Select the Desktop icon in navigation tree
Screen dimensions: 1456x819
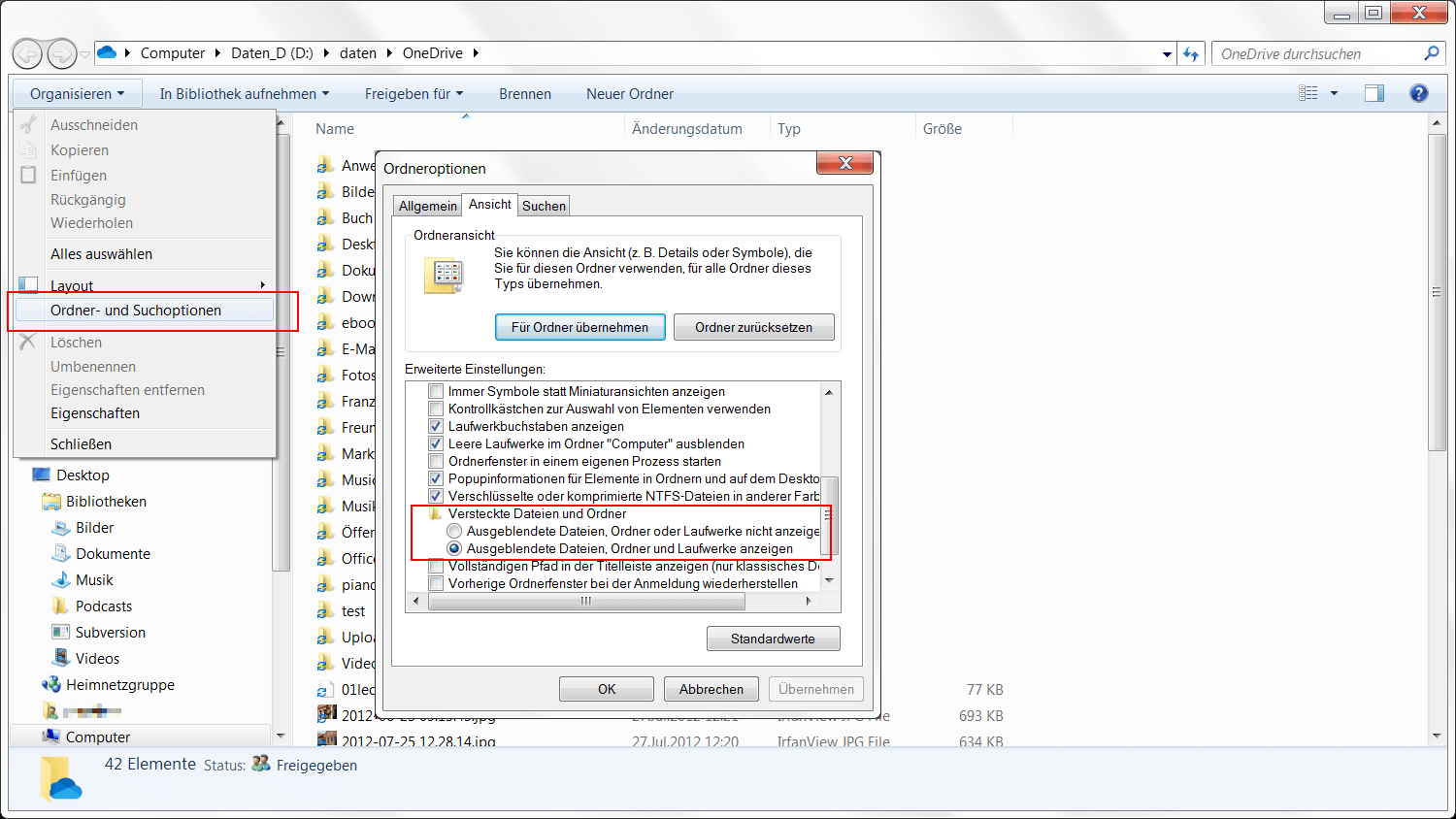click(41, 475)
